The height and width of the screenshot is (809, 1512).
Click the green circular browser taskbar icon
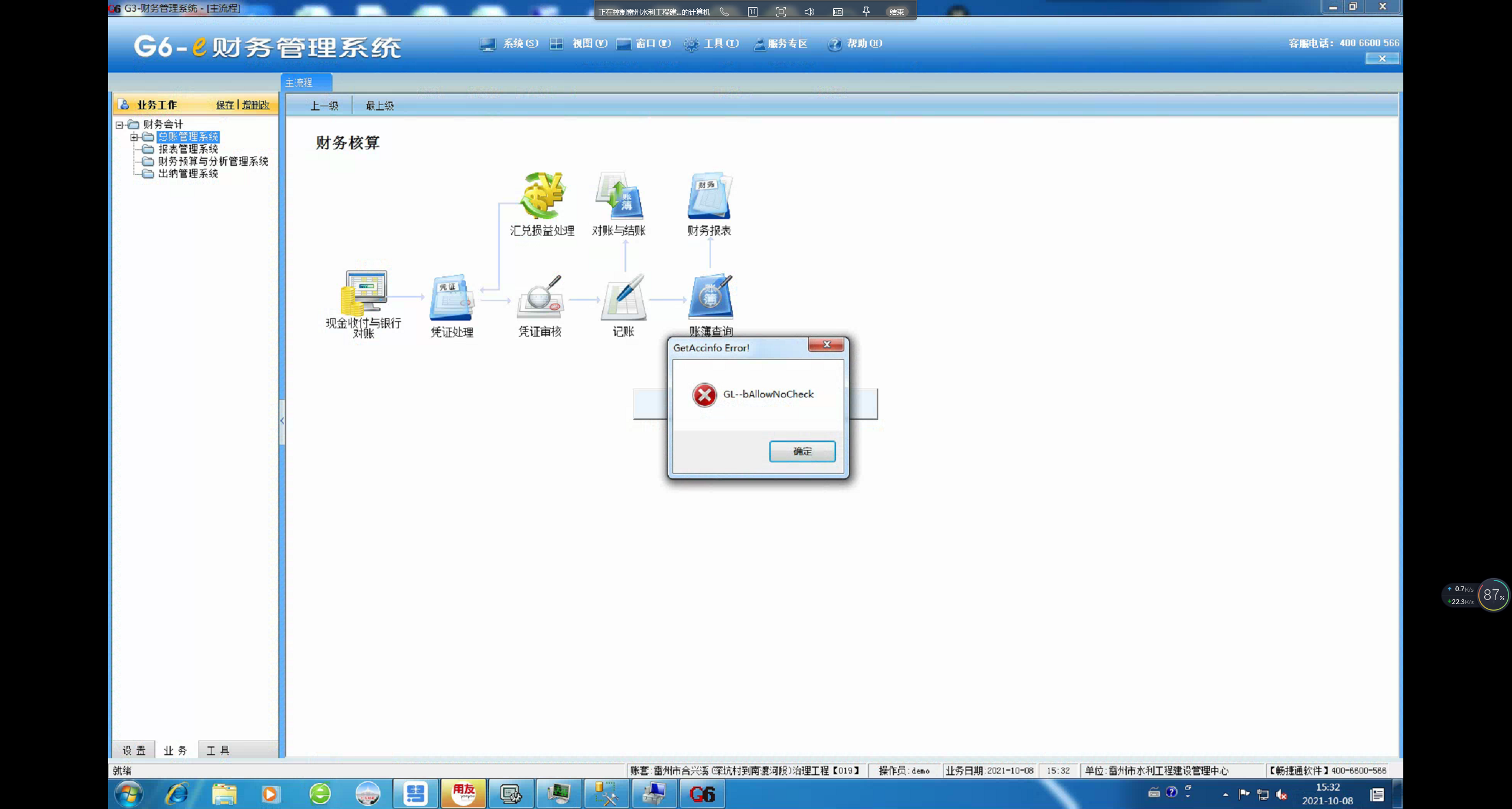(x=320, y=794)
